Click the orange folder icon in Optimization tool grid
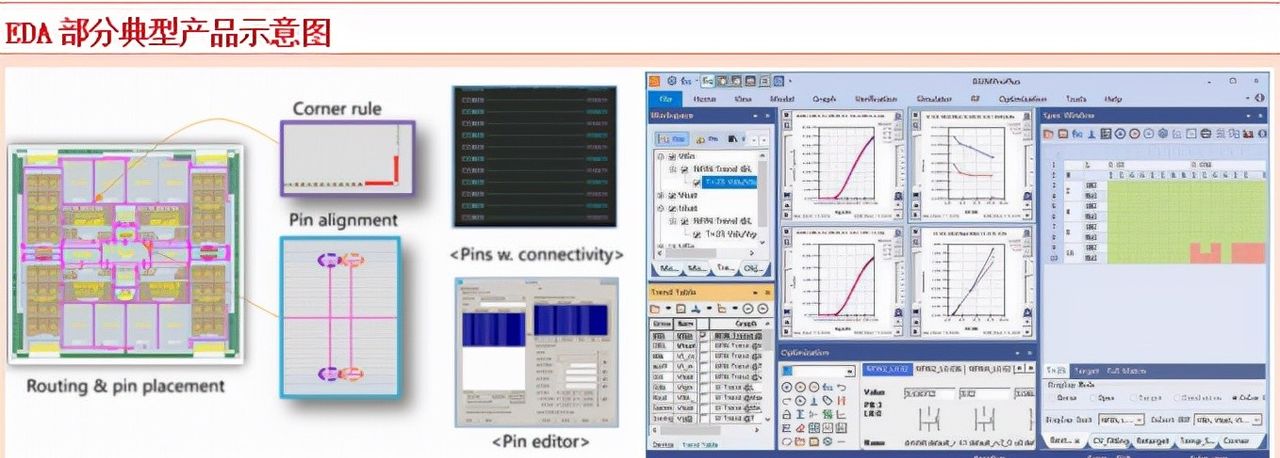The height and width of the screenshot is (458, 1280). coord(800,441)
